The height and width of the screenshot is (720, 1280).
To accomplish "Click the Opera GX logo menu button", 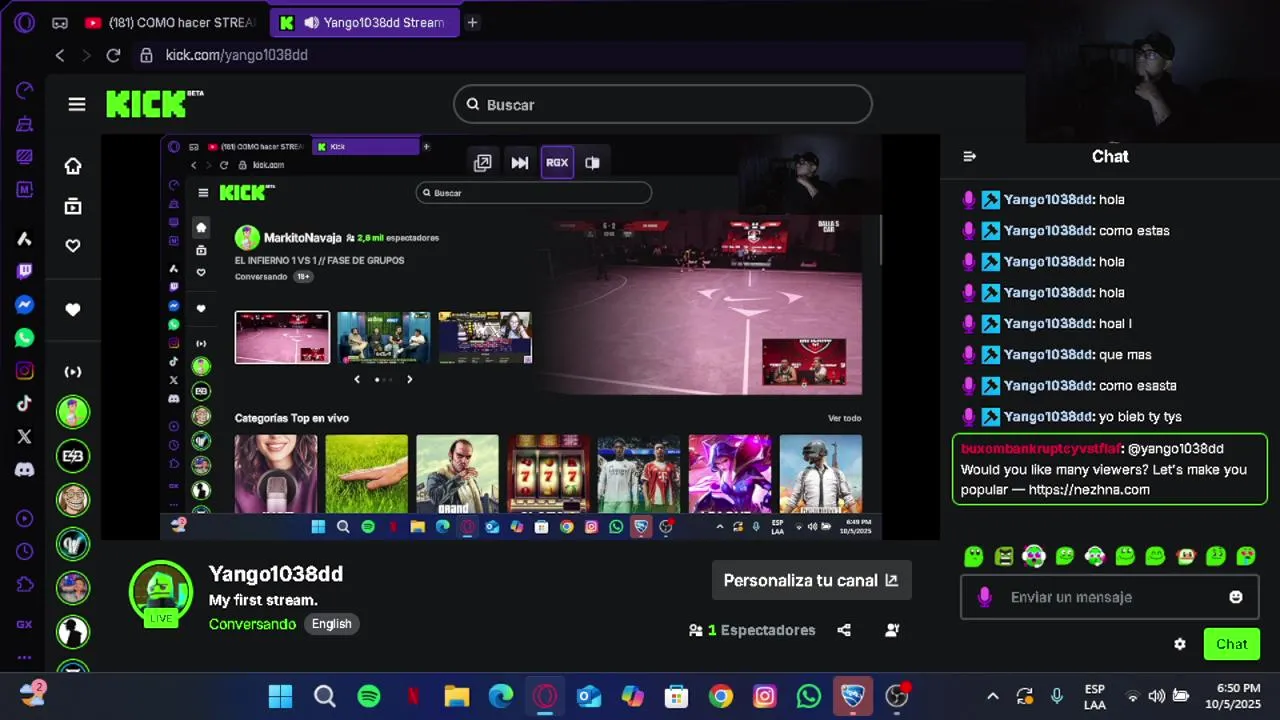I will point(25,22).
